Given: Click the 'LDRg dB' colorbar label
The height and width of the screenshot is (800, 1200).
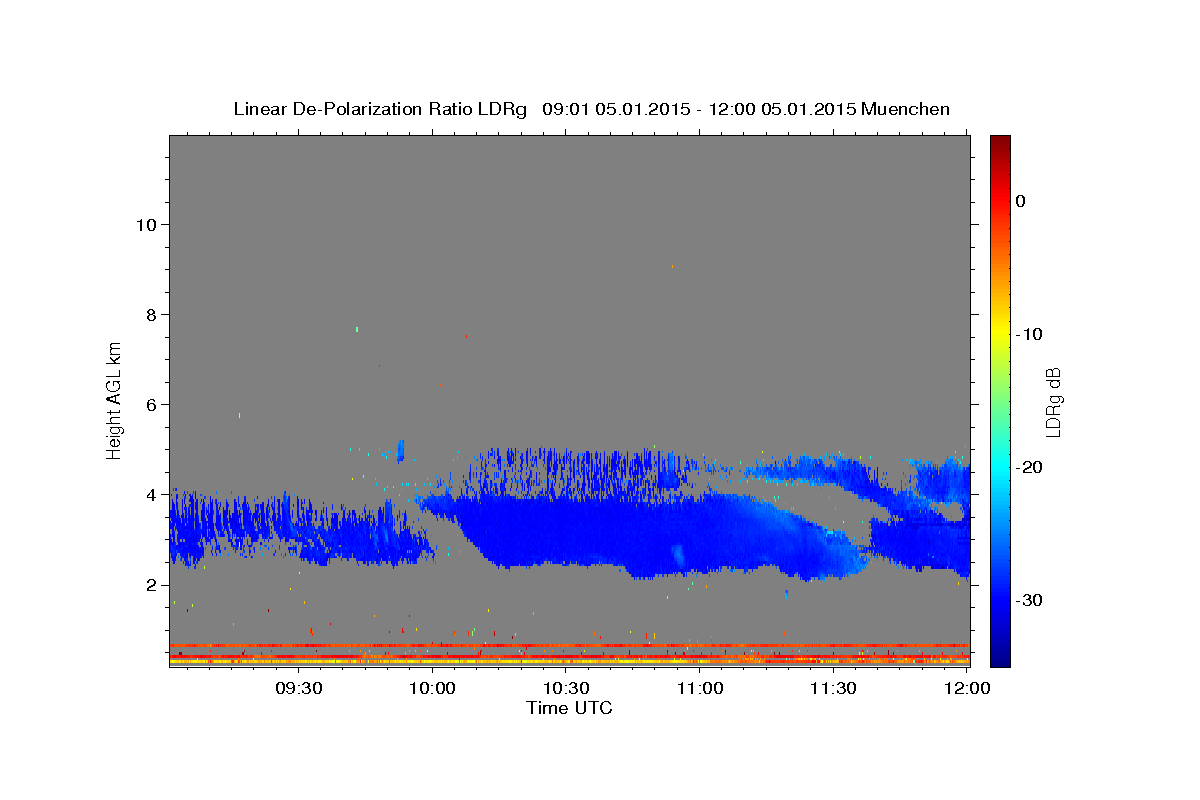Looking at the screenshot, I should (1053, 401).
